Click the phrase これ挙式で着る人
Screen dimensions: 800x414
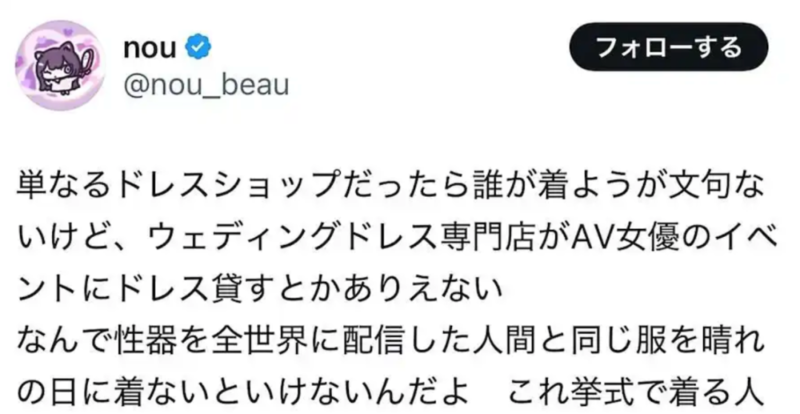(635, 393)
